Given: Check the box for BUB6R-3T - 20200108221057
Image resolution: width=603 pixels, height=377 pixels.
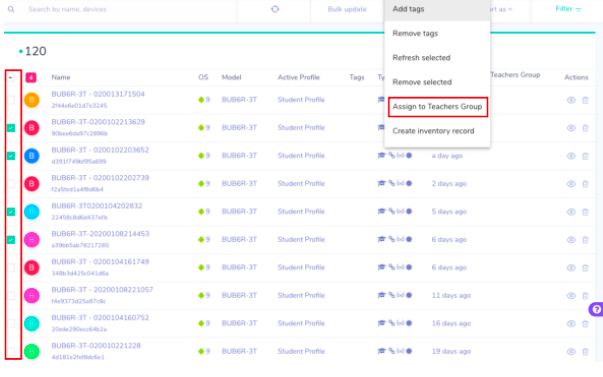Looking at the screenshot, I should click(x=11, y=295).
